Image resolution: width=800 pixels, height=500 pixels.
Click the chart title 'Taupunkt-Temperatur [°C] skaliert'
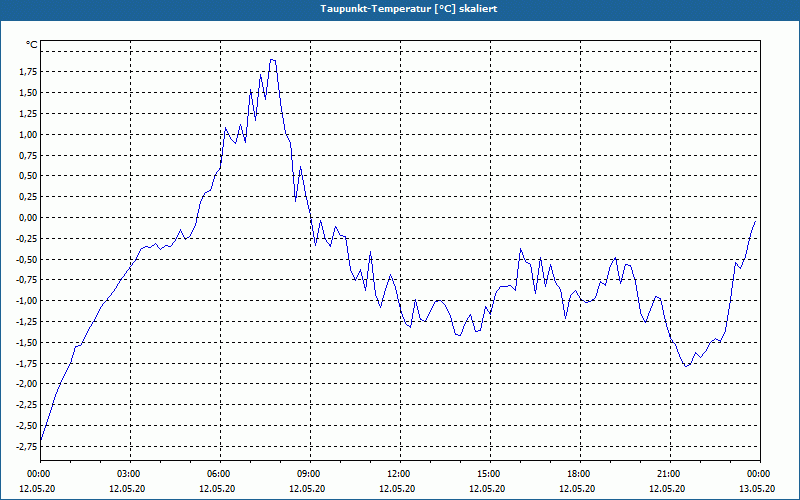[409, 9]
